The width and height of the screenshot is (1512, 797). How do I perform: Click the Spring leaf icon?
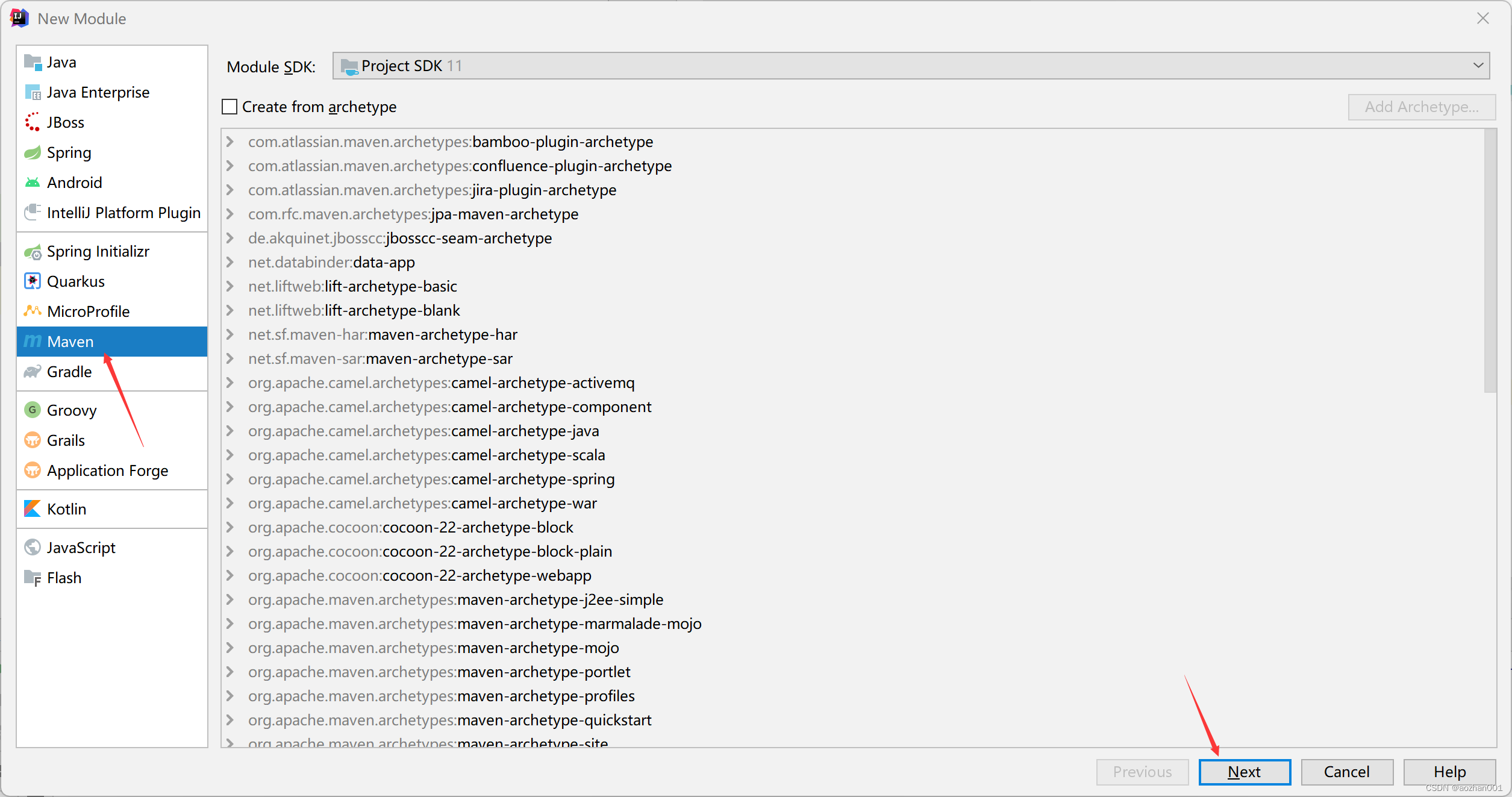(x=33, y=152)
